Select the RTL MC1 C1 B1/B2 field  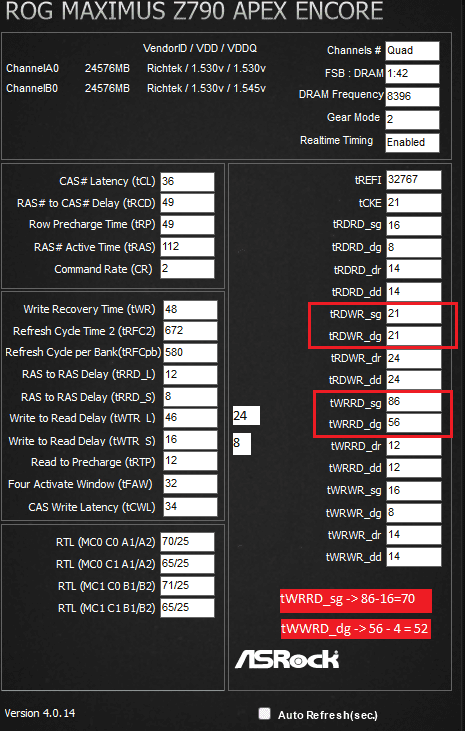[x=187, y=608]
